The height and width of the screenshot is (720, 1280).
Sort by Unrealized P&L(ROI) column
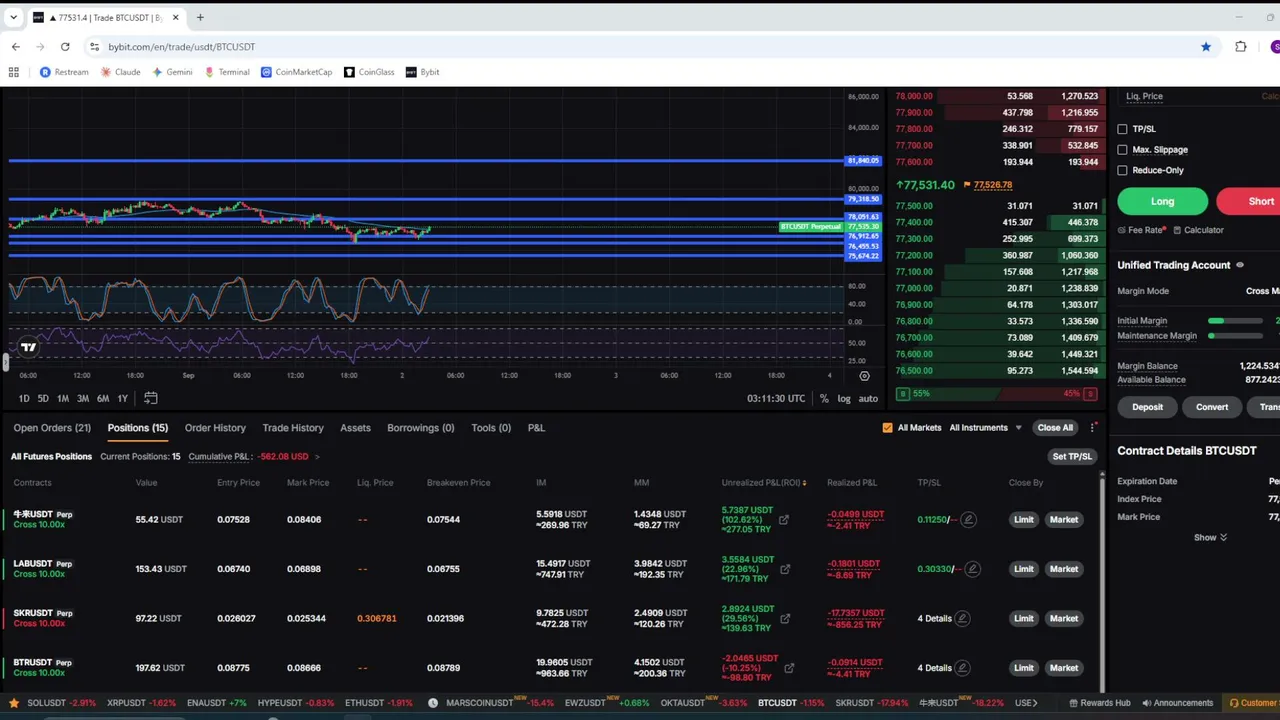(764, 483)
